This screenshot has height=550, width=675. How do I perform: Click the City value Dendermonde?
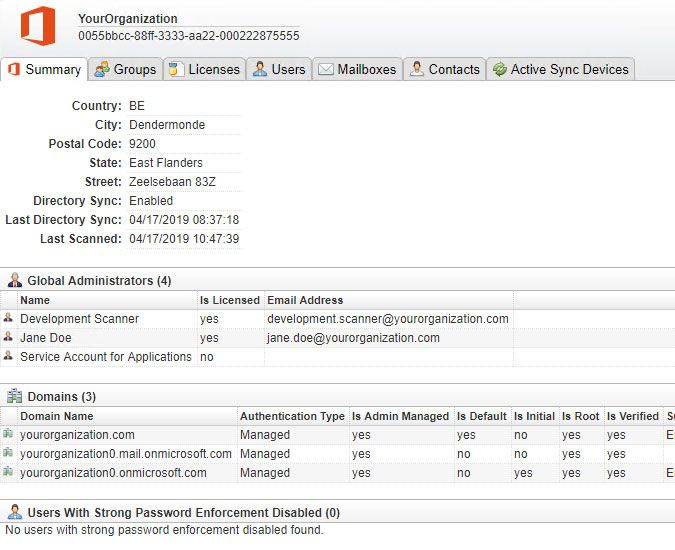tap(167, 125)
